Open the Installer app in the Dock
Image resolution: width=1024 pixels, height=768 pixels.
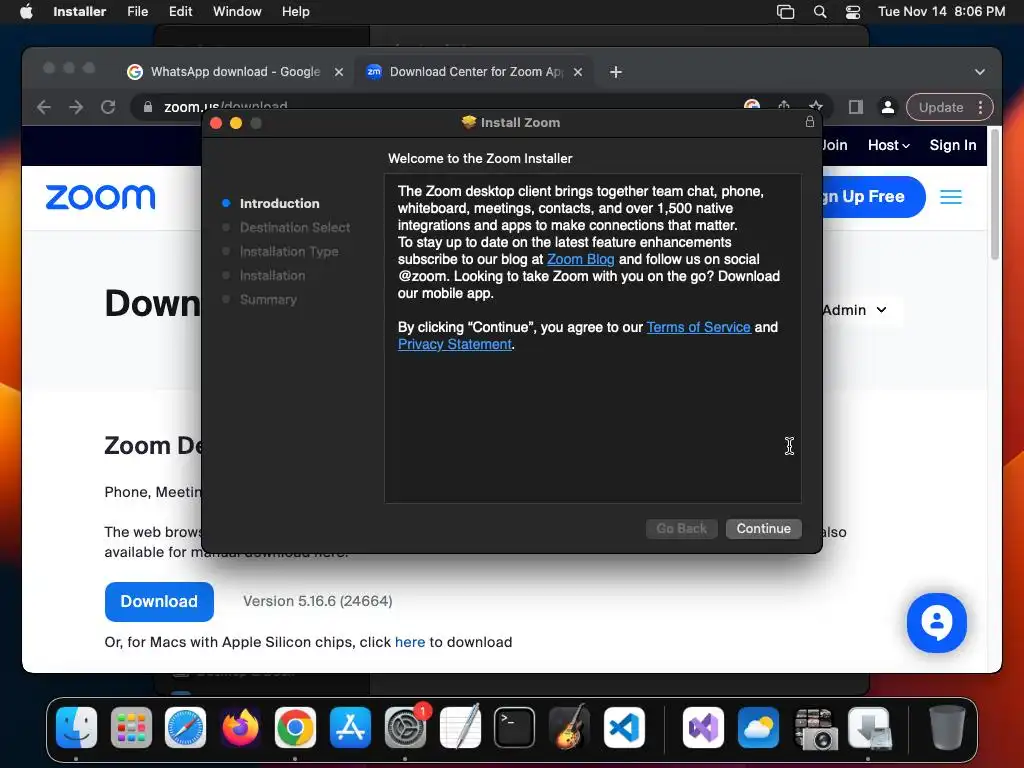[x=869, y=727]
